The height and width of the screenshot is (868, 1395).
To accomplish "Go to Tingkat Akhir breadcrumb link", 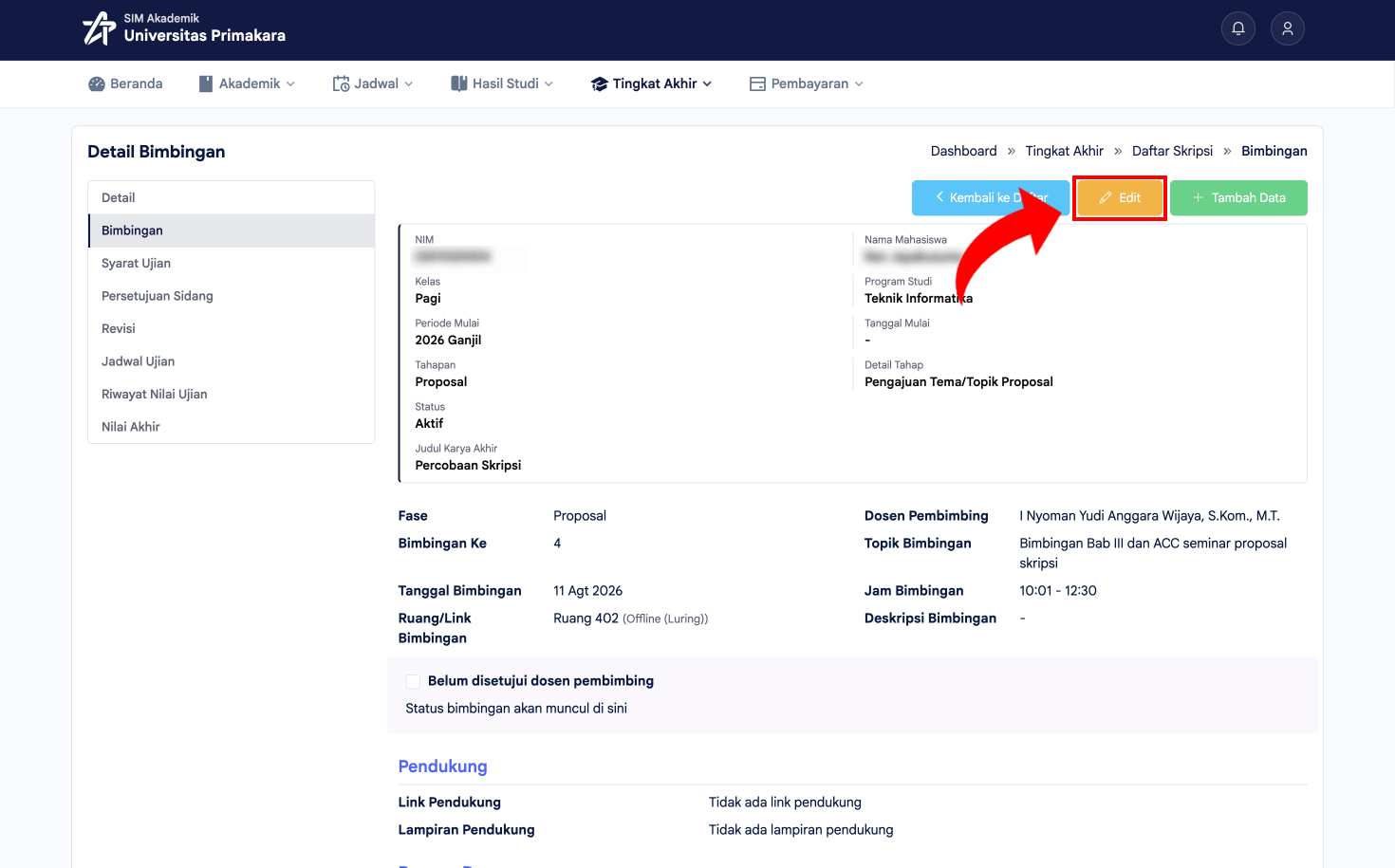I will [1064, 151].
